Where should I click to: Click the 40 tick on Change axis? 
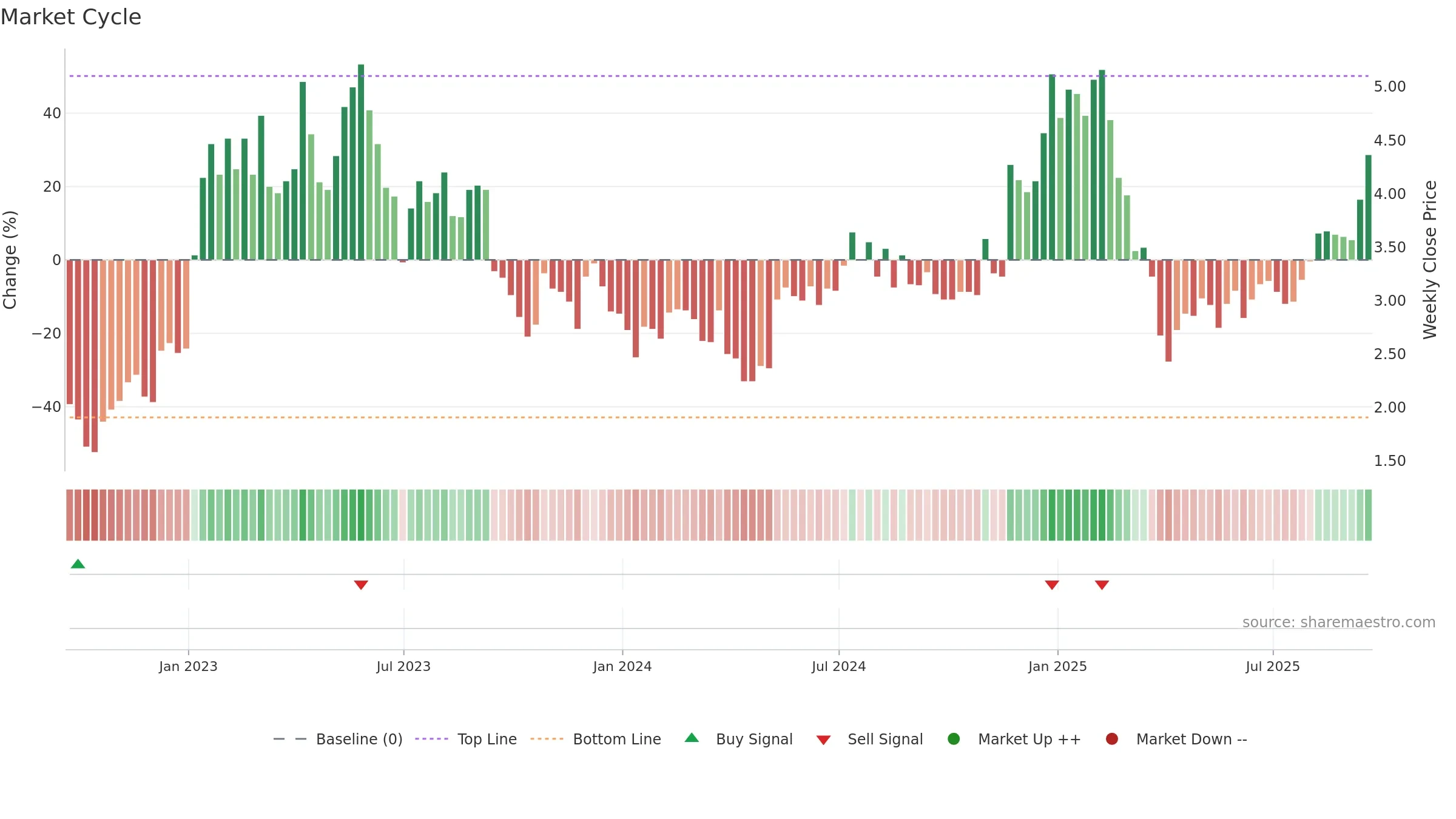[x=52, y=113]
